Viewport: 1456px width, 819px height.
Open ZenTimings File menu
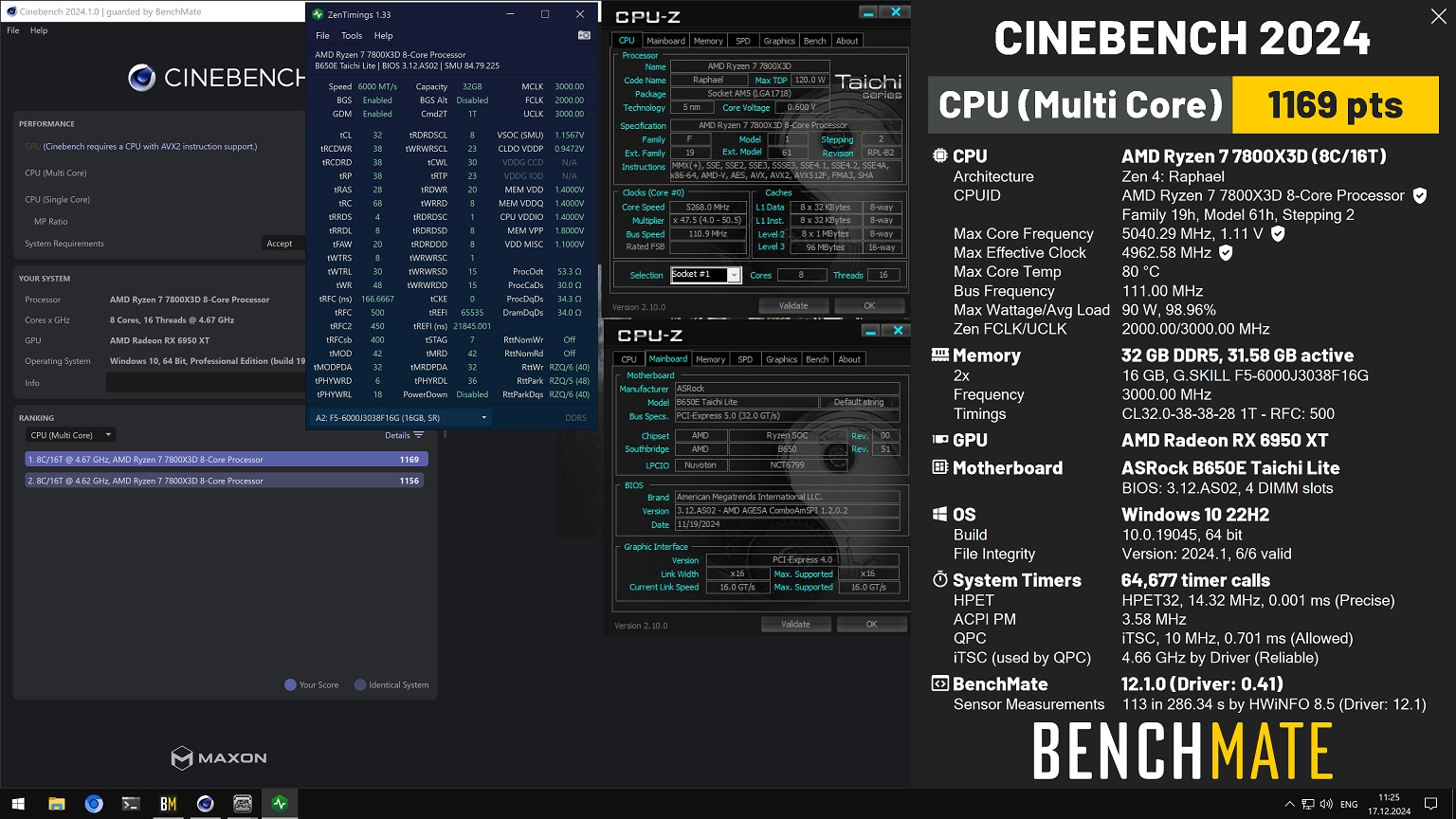tap(322, 35)
